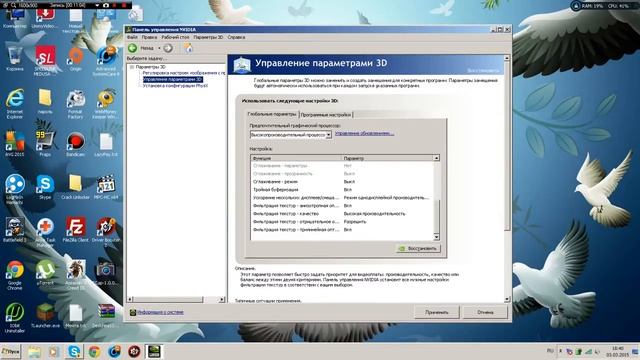Select Регулировка настроек изображения tree item
This screenshot has width=640, height=360.
pos(184,73)
